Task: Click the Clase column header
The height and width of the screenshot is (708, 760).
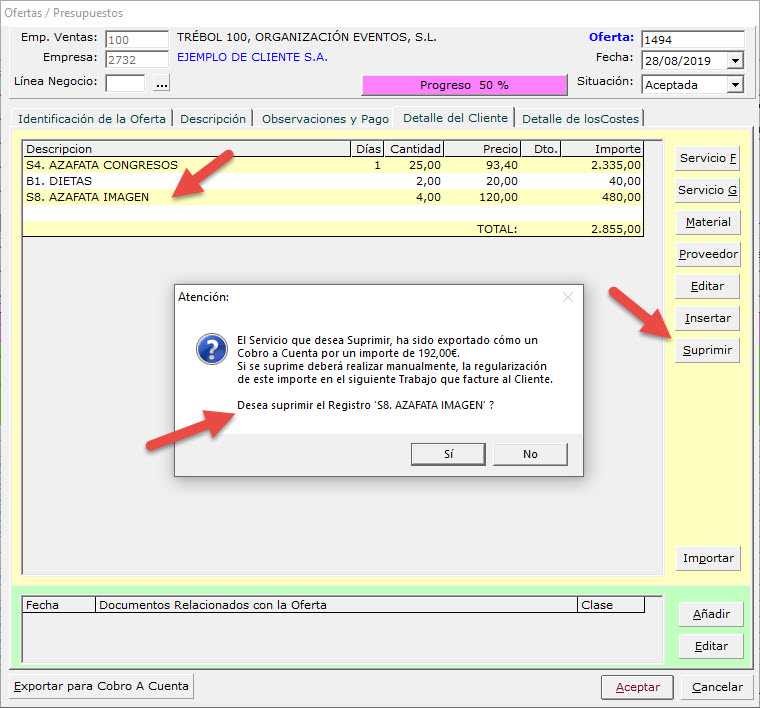Action: (x=611, y=605)
